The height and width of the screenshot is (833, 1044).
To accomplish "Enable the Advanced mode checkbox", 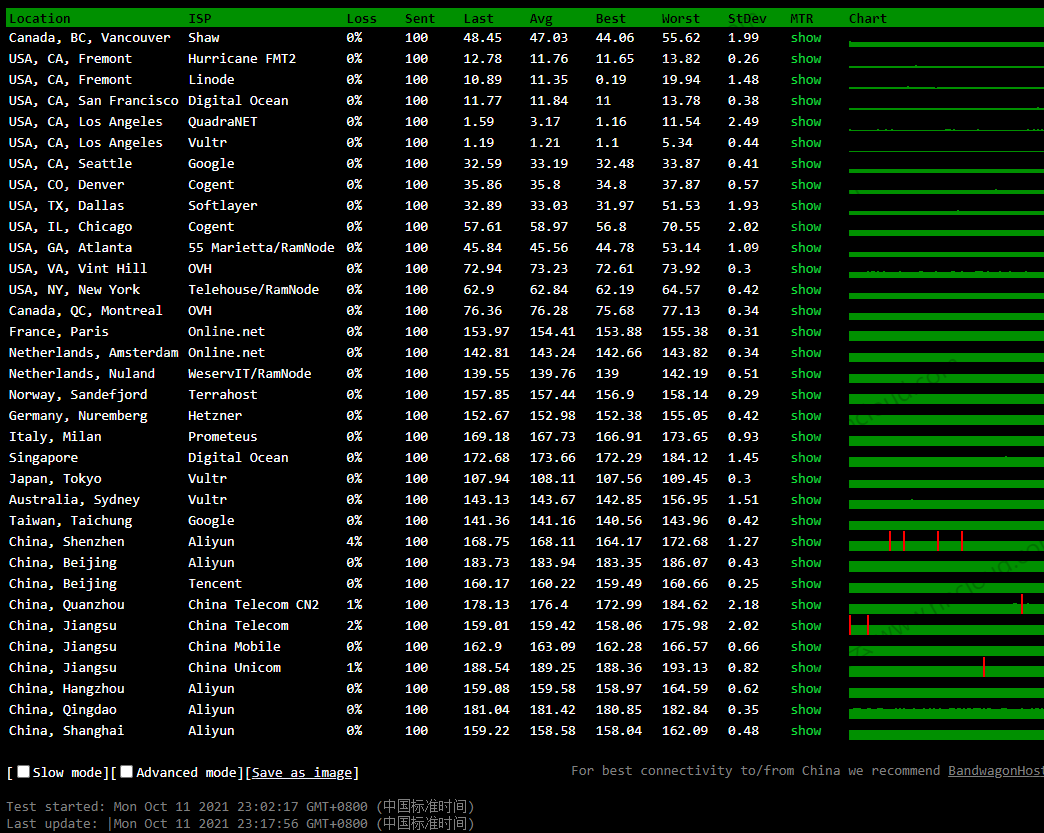I will tap(127, 772).
